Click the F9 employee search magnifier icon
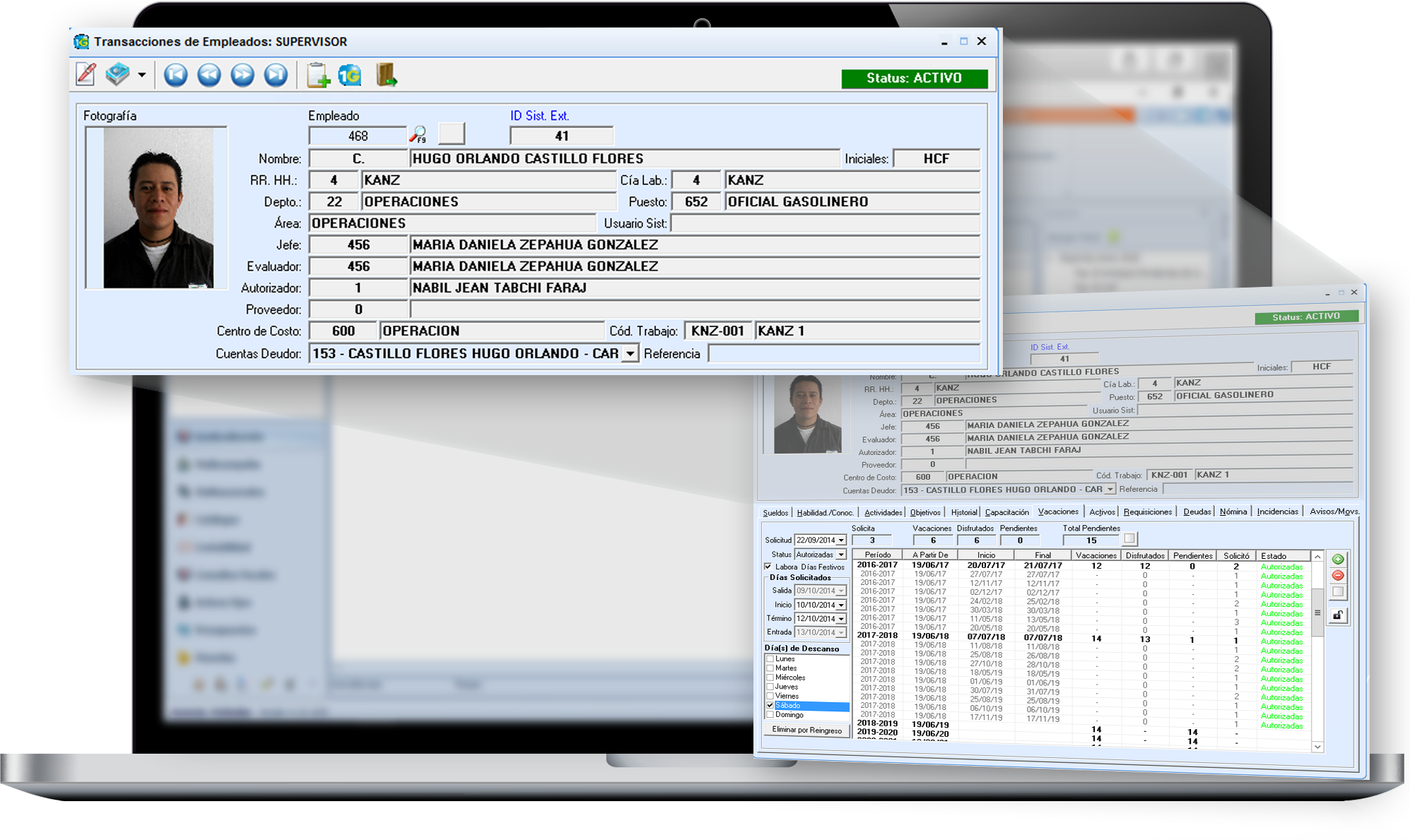 (418, 134)
